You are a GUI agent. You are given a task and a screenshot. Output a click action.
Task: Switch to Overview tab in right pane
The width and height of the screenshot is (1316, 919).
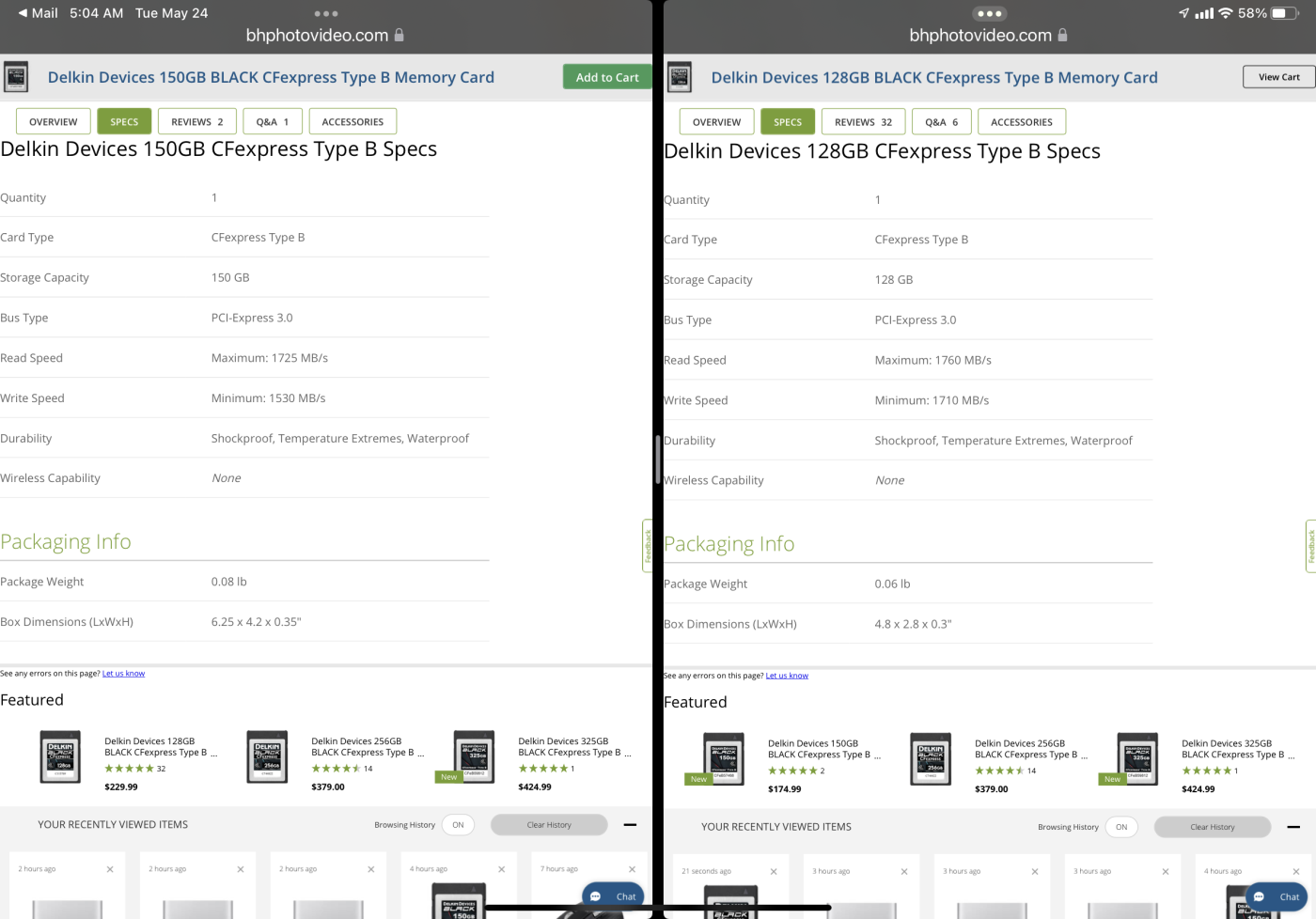[x=717, y=121]
